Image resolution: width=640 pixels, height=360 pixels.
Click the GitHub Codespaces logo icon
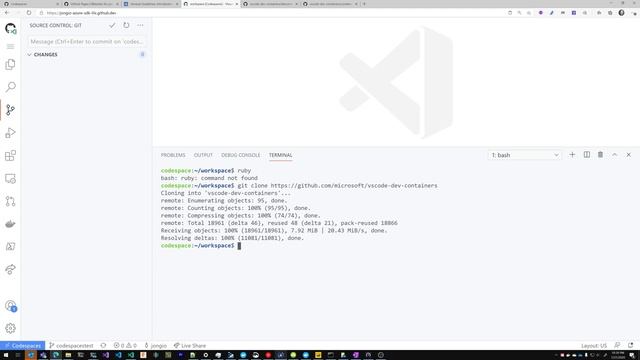10,28
